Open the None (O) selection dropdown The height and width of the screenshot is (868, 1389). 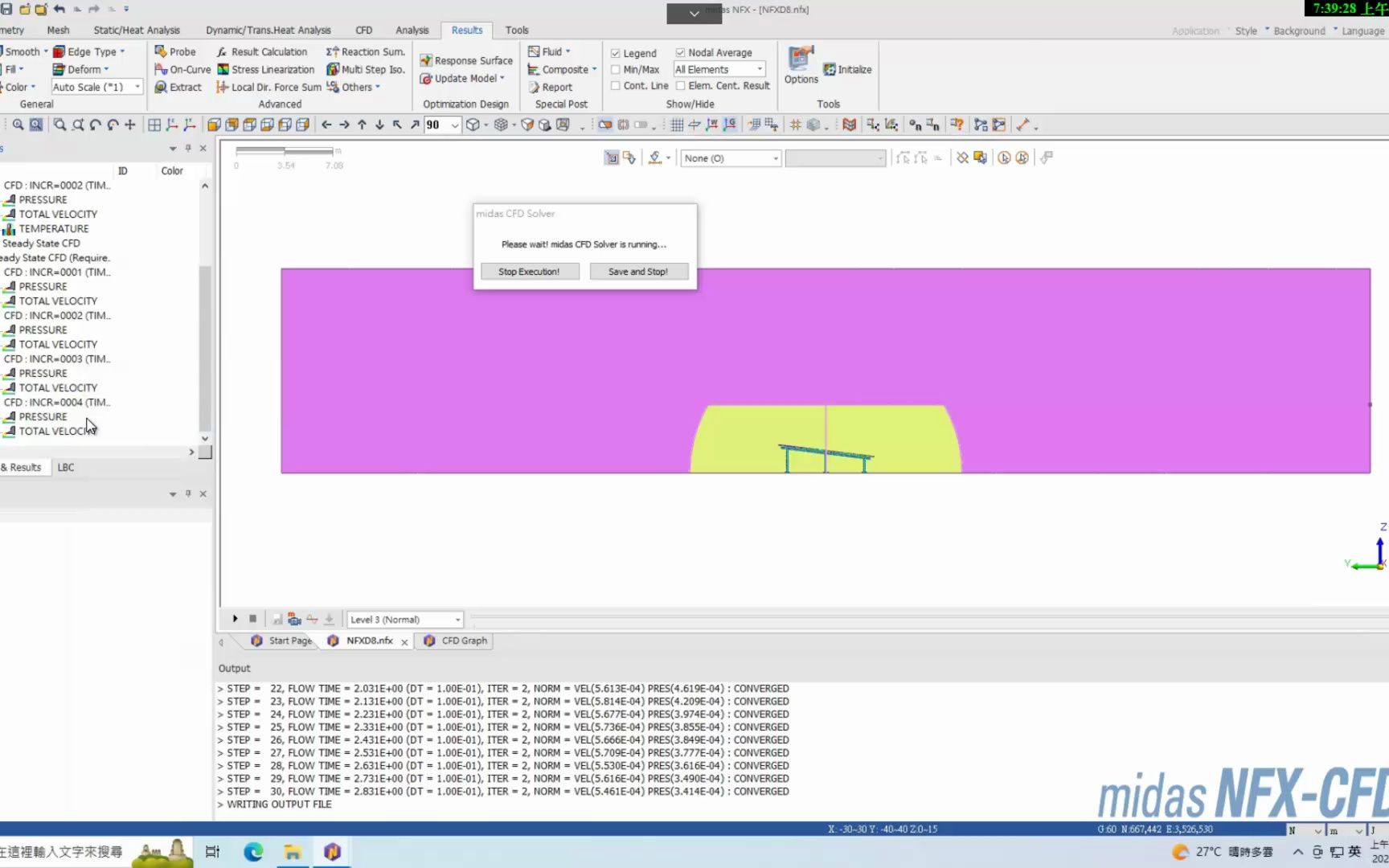(731, 158)
